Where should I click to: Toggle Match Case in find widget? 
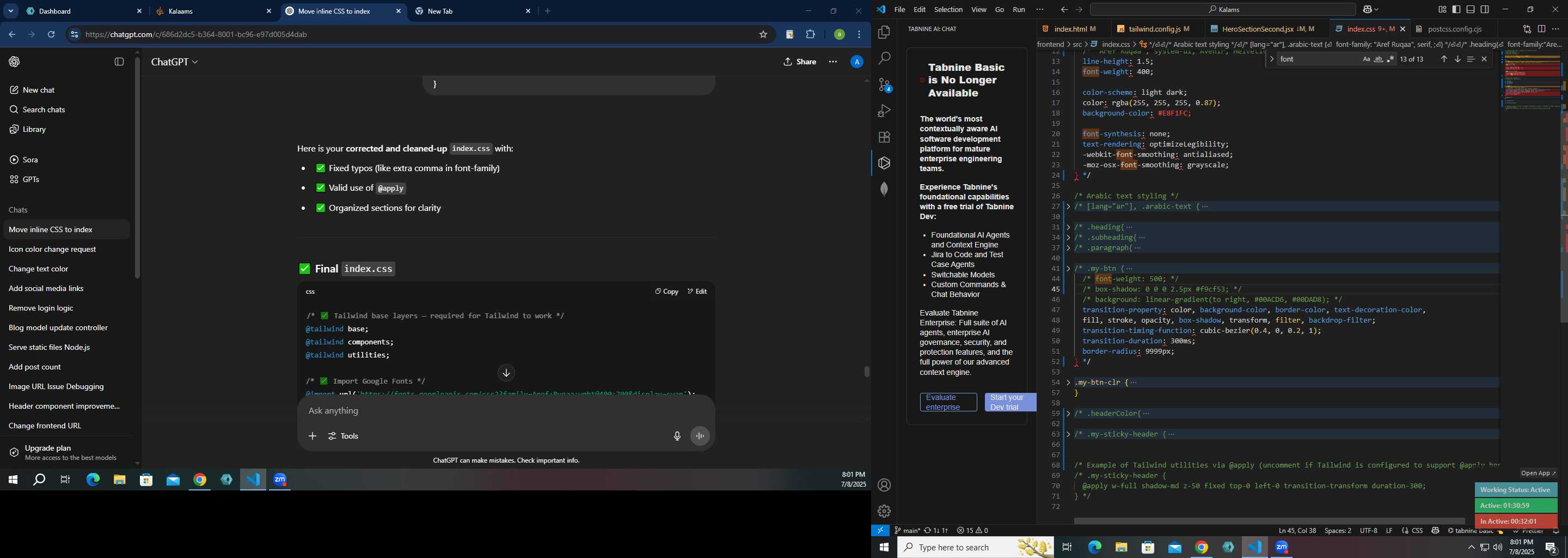1366,59
